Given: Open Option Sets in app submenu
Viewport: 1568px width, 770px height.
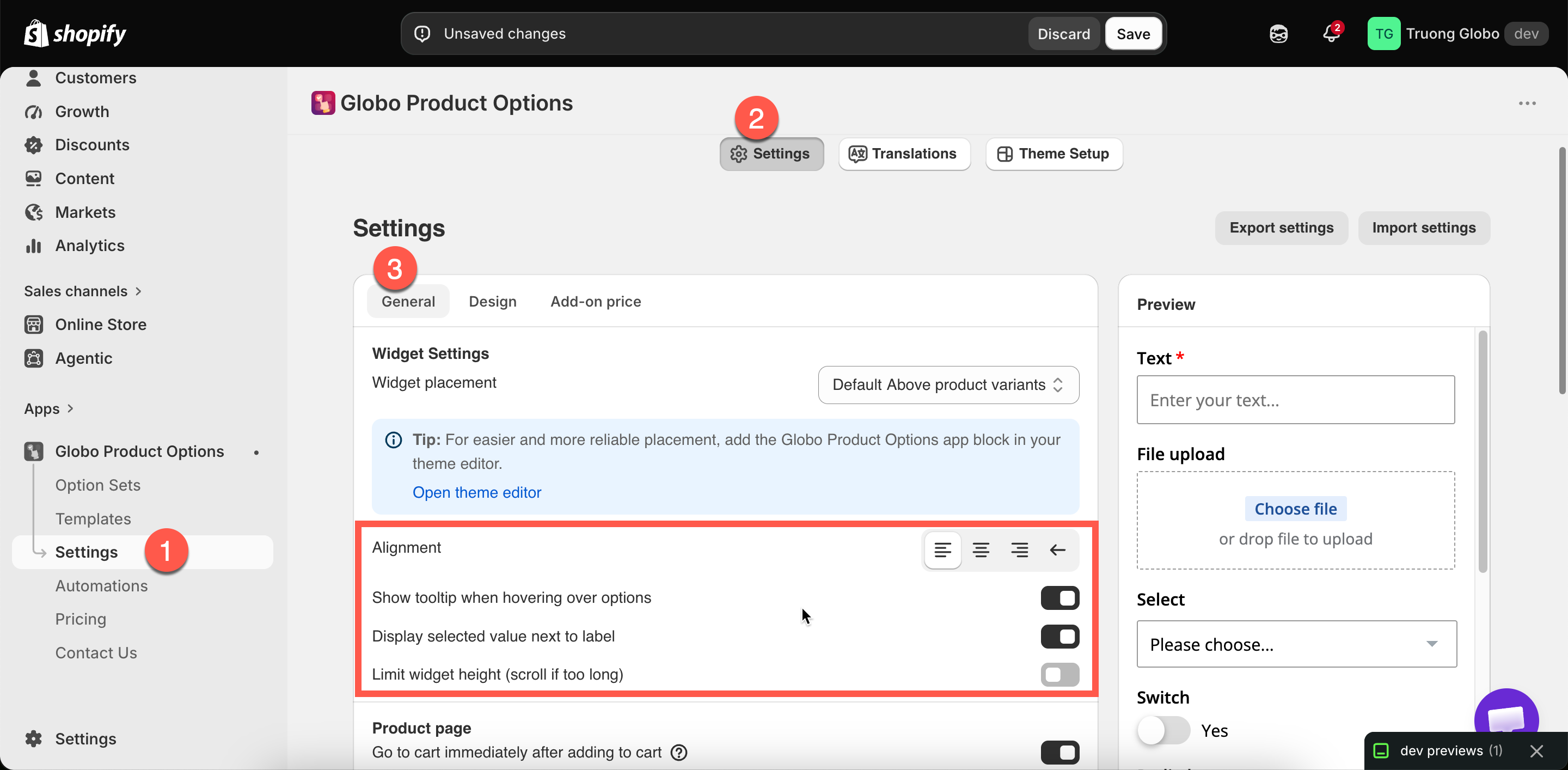Looking at the screenshot, I should [x=98, y=485].
